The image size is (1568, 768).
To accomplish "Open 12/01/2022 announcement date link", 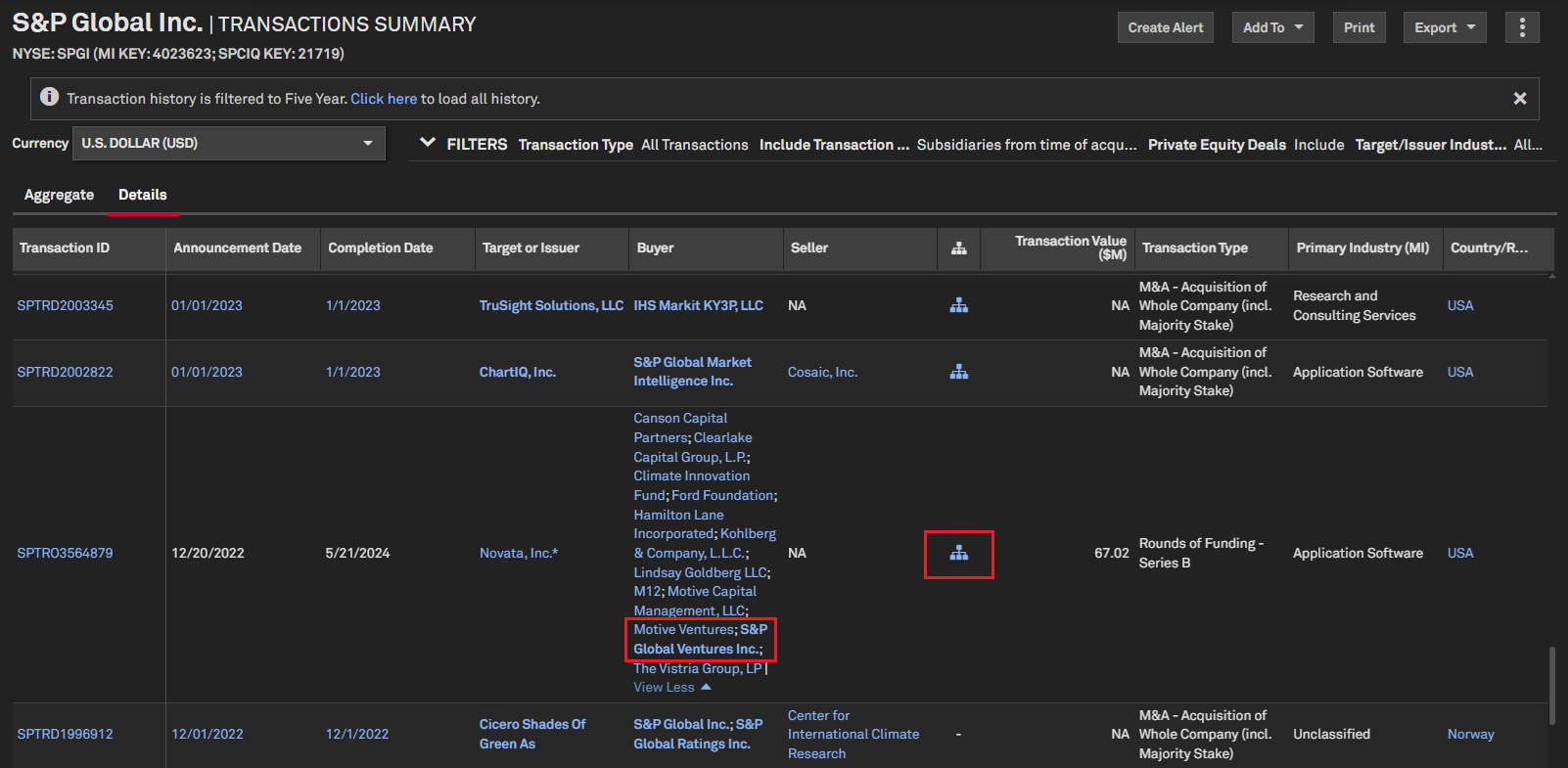I will coord(207,734).
